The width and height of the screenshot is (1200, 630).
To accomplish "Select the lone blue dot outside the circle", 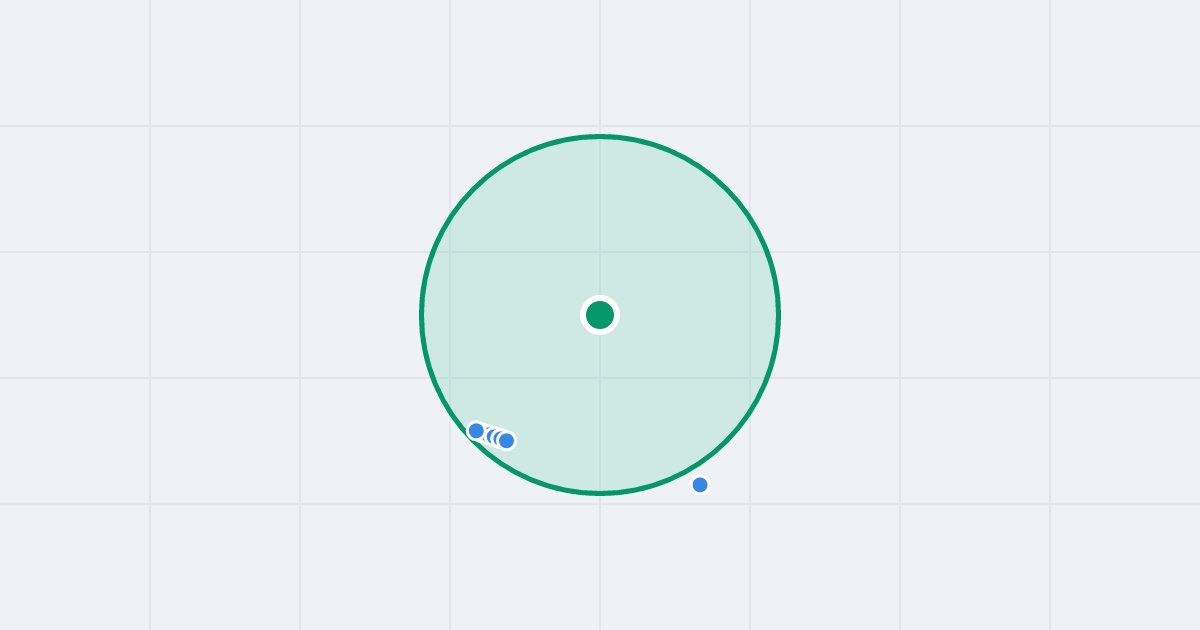I will [x=700, y=485].
